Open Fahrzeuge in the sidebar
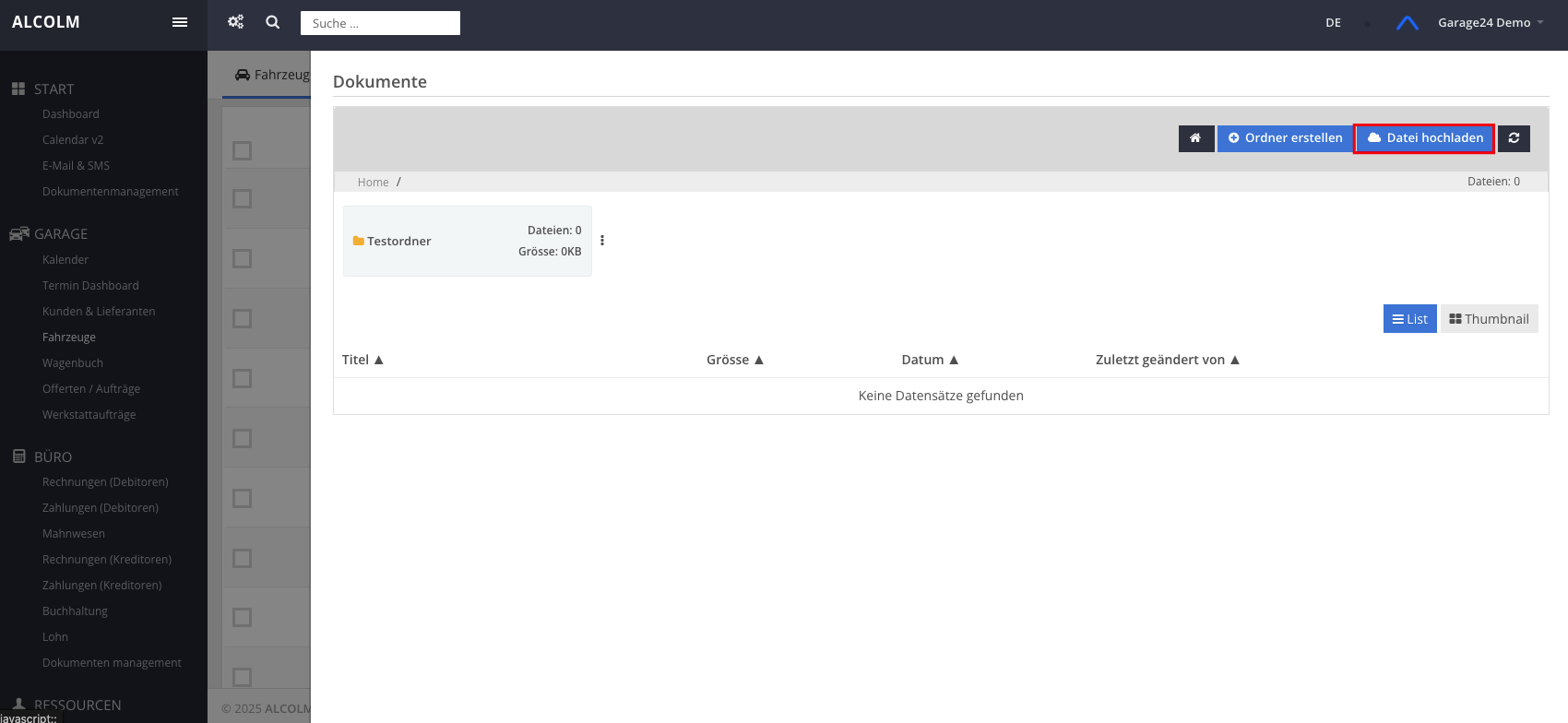The height and width of the screenshot is (723, 1568). point(69,338)
